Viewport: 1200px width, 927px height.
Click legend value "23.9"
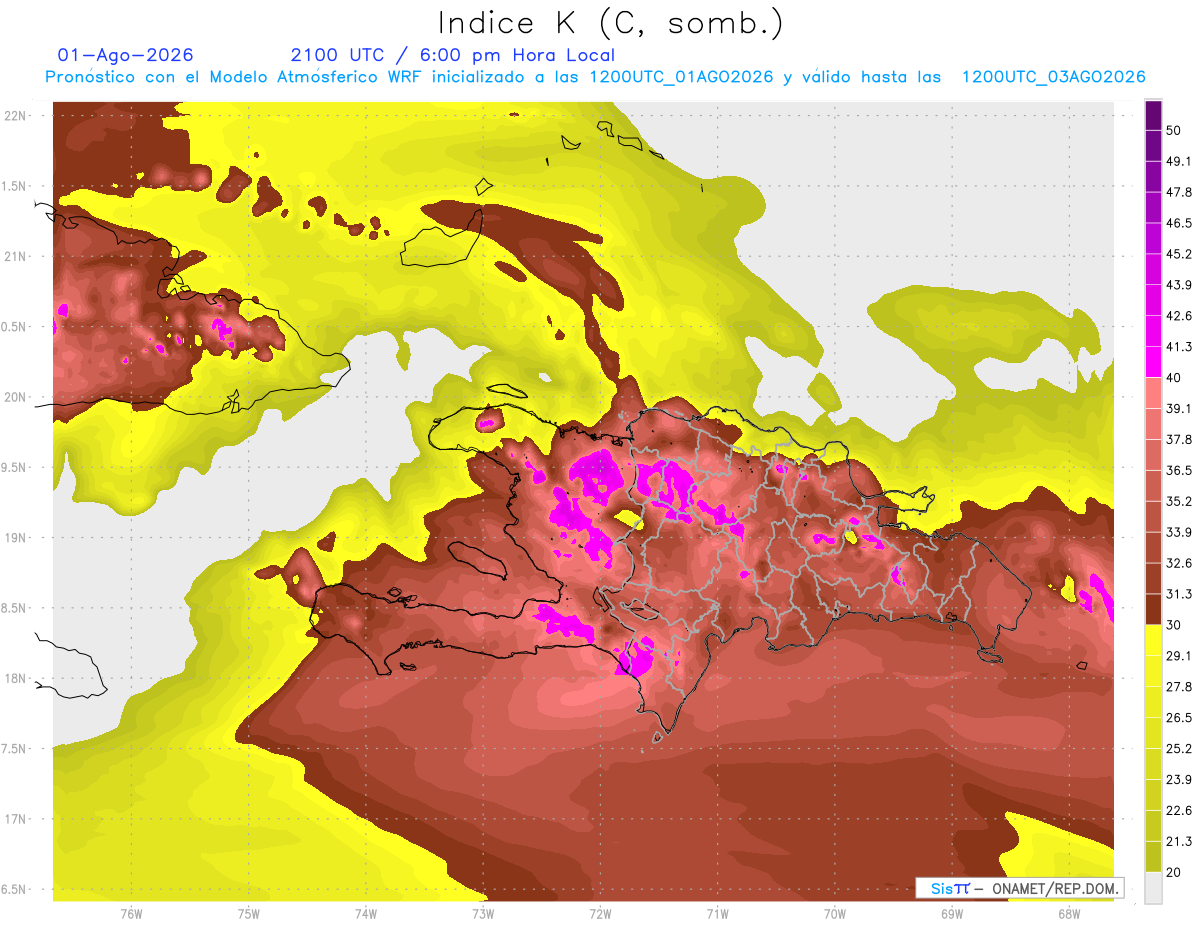click(x=1179, y=781)
